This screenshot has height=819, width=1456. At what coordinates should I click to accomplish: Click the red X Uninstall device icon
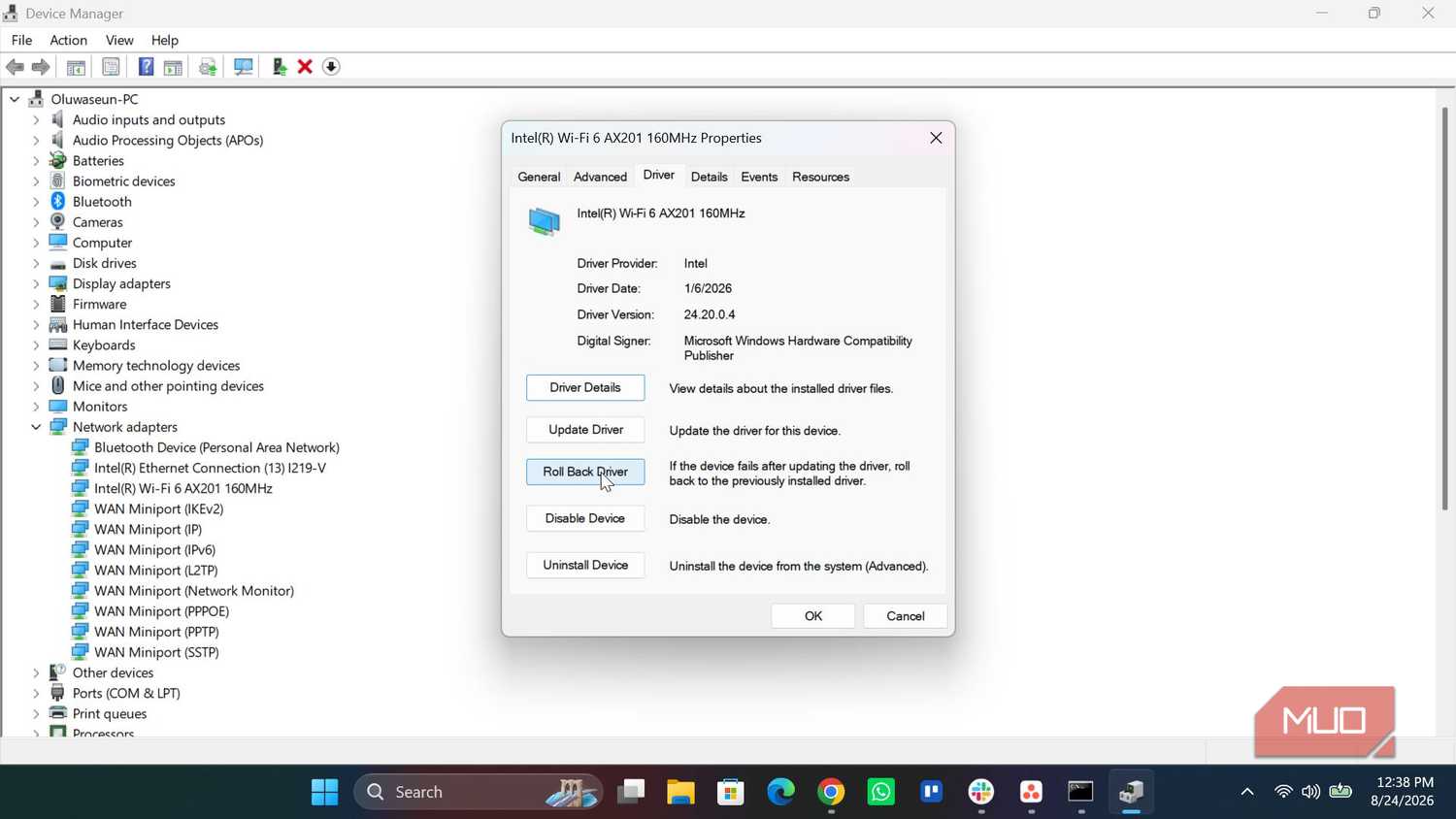point(305,67)
